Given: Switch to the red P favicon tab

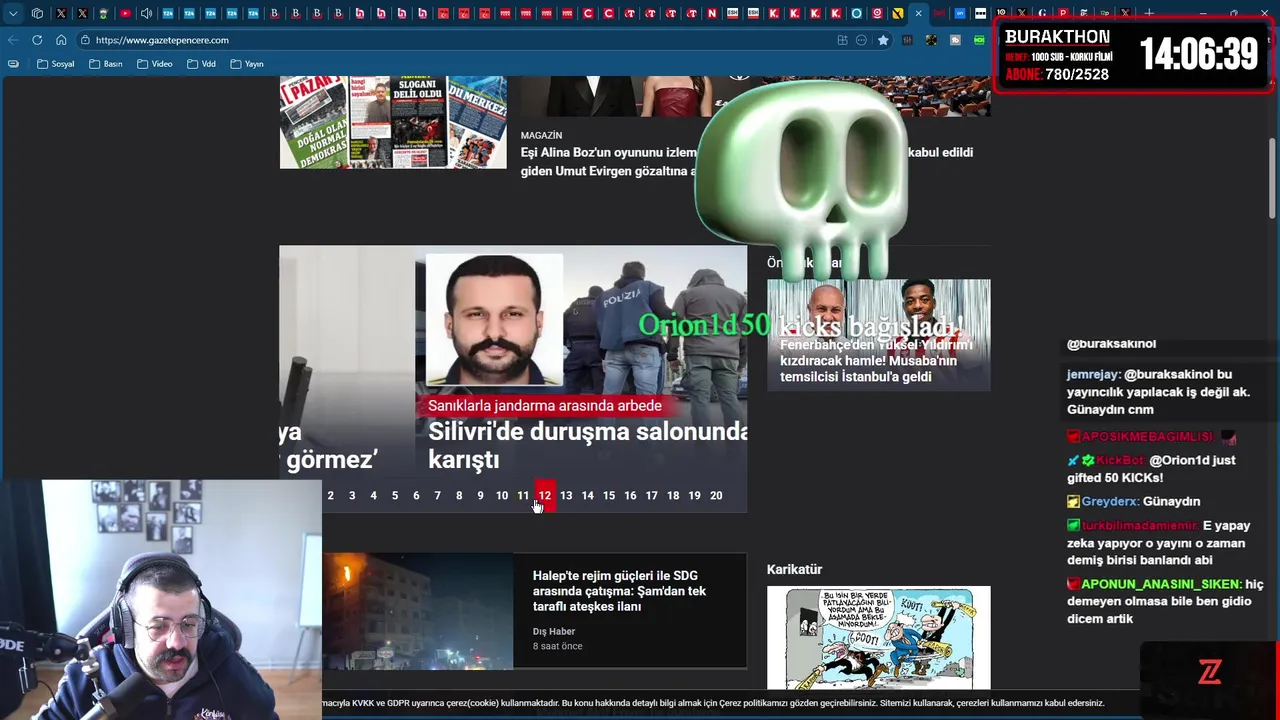Looking at the screenshot, I should 1063,13.
